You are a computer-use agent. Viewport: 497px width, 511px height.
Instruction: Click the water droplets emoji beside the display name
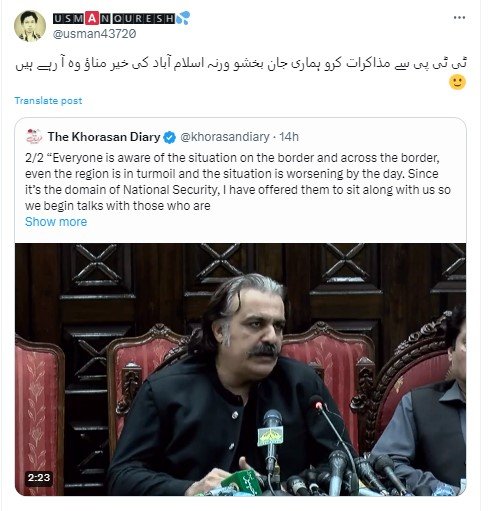(183, 18)
